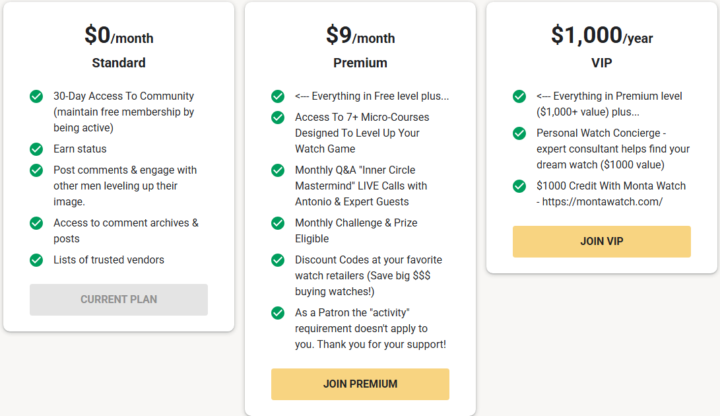Click checkmark beside Personal Watch Concierge
Screen dimensions: 720x416
pyautogui.click(x=519, y=133)
